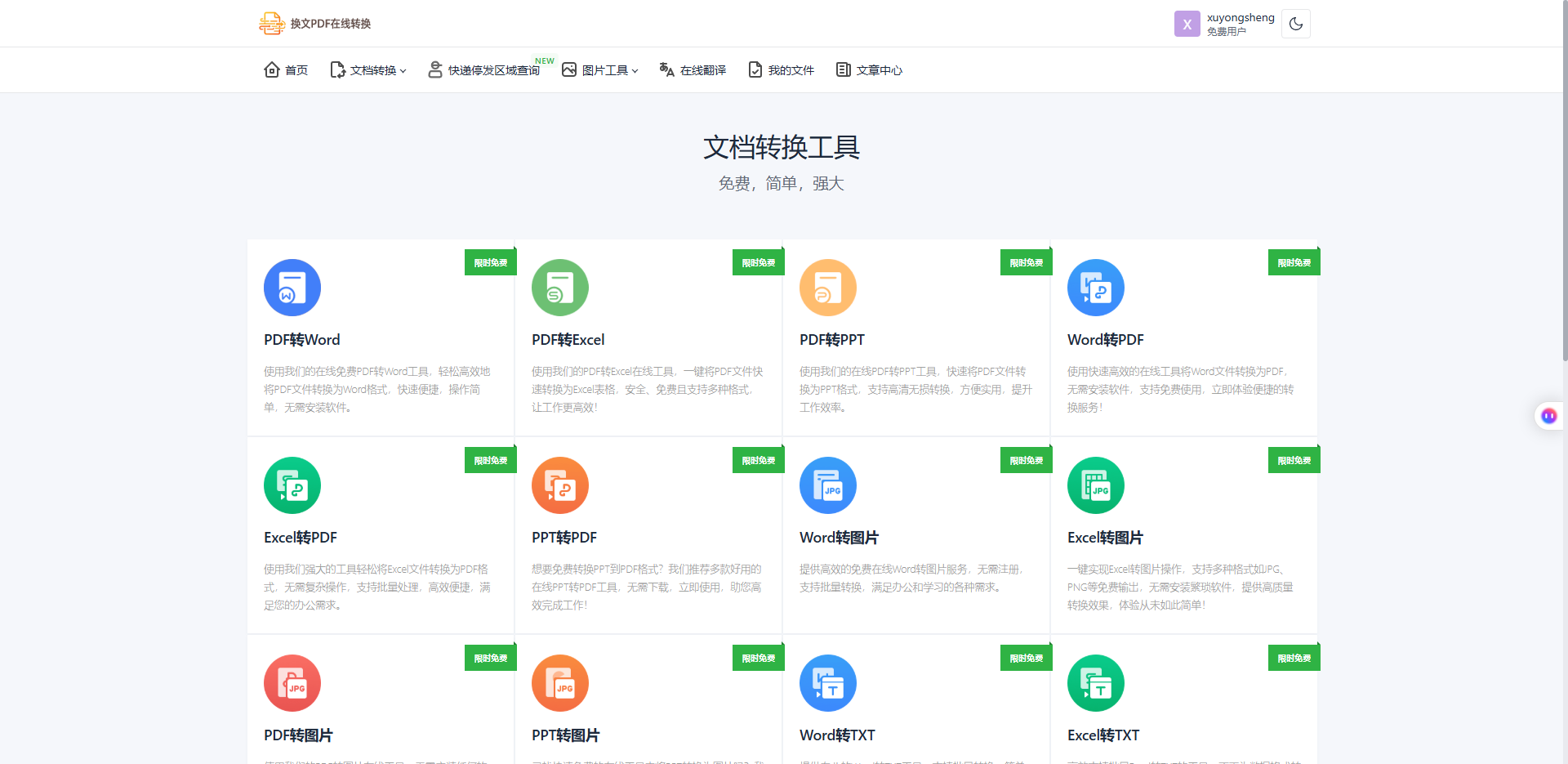This screenshot has height=764, width=1568.
Task: Click the Excel转PDF green icon
Action: click(292, 485)
